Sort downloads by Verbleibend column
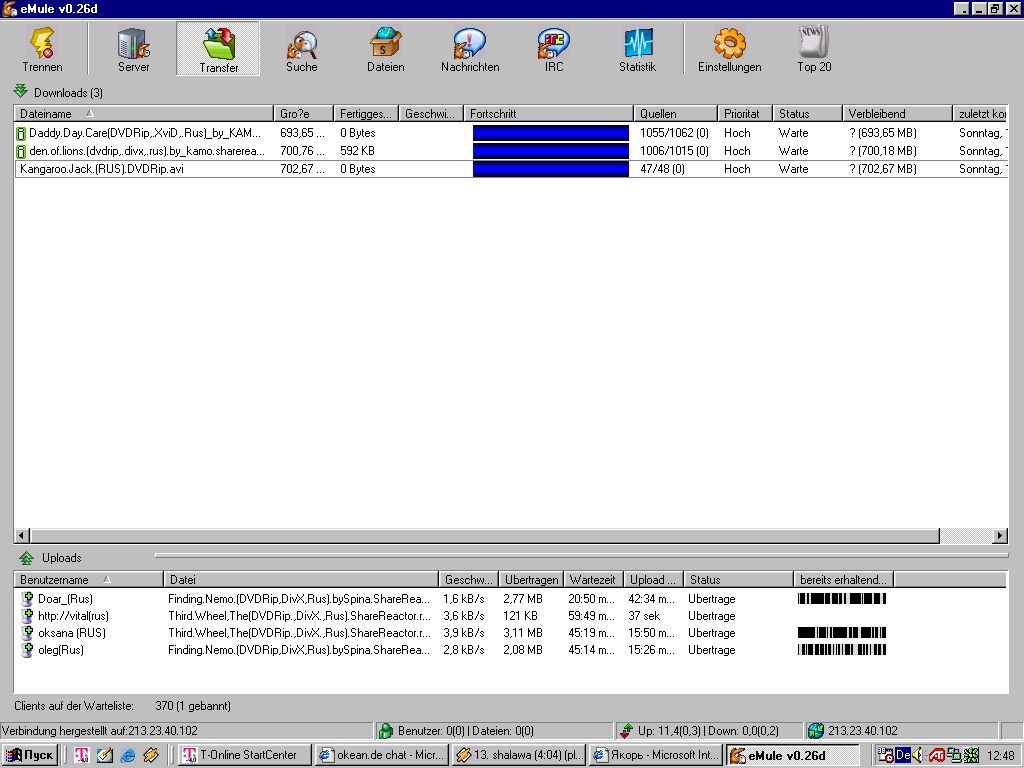This screenshot has height=768, width=1024. coord(897,114)
